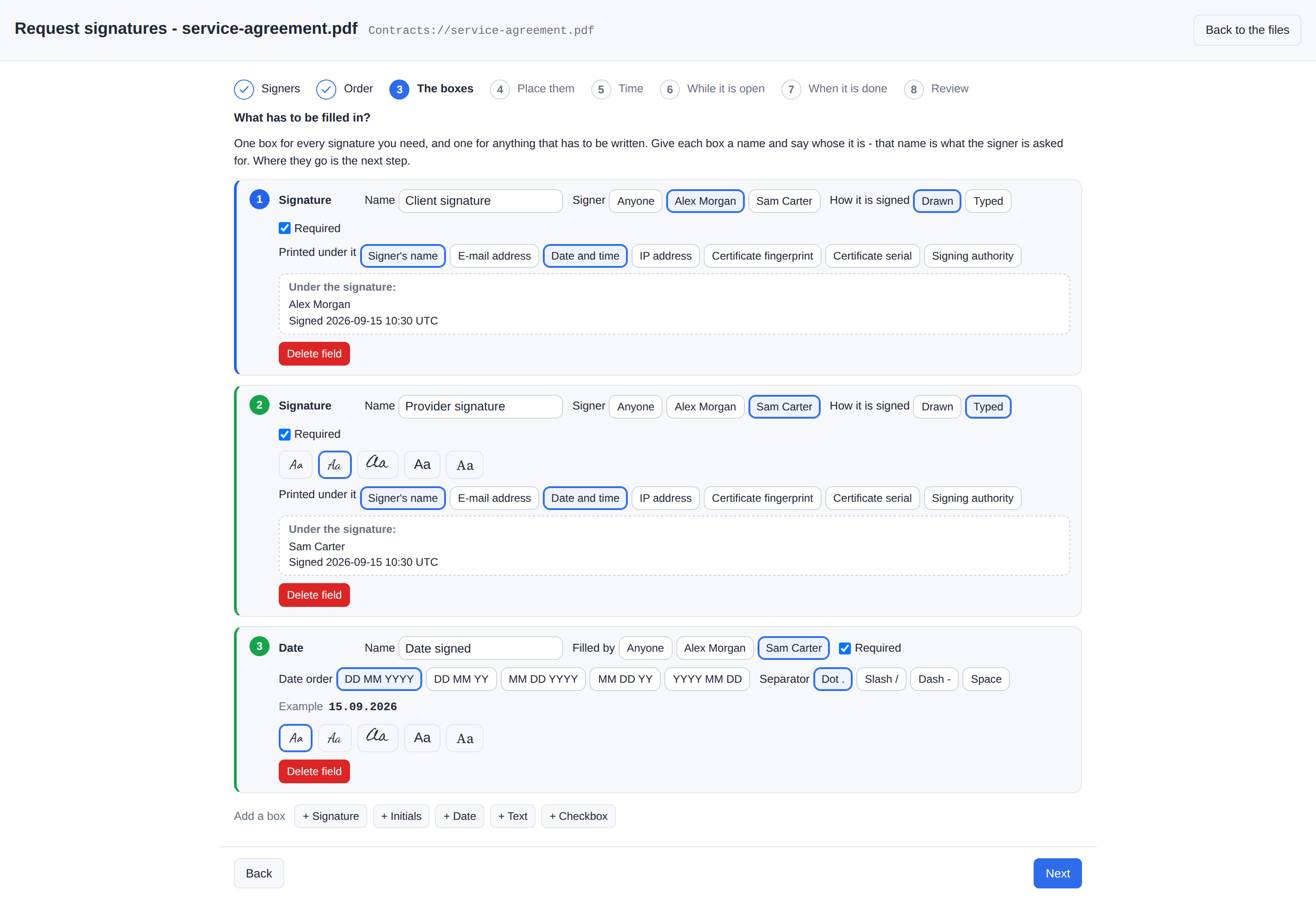1316x914 pixels.
Task: Select second script font in Date signed box
Action: [x=334, y=738]
